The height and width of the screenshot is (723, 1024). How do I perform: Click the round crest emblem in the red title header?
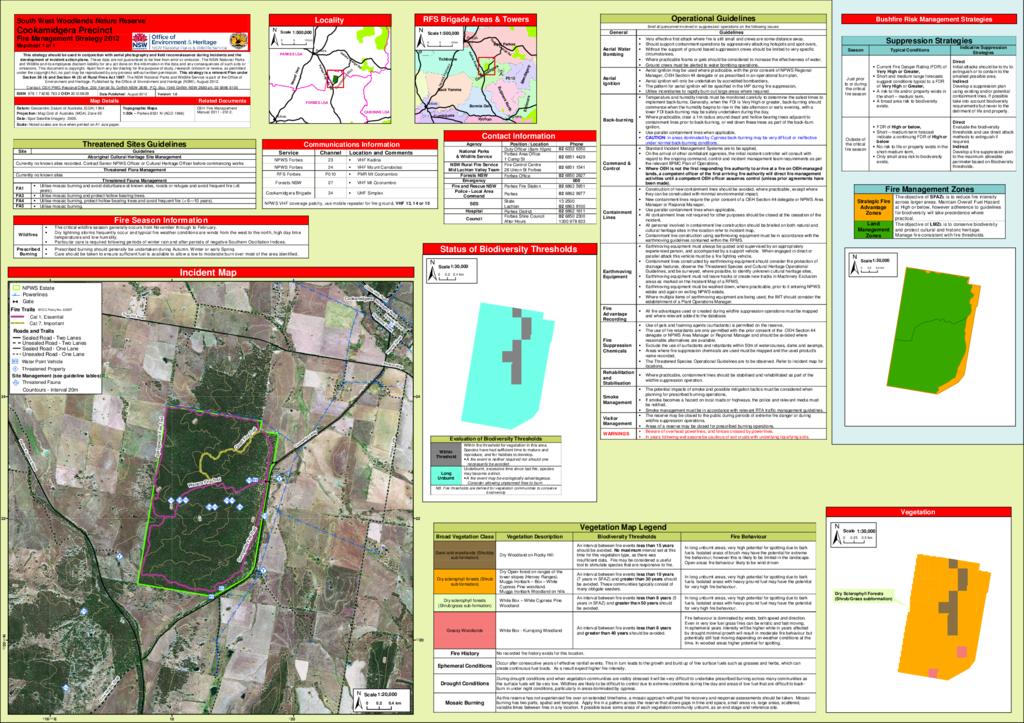[x=237, y=42]
